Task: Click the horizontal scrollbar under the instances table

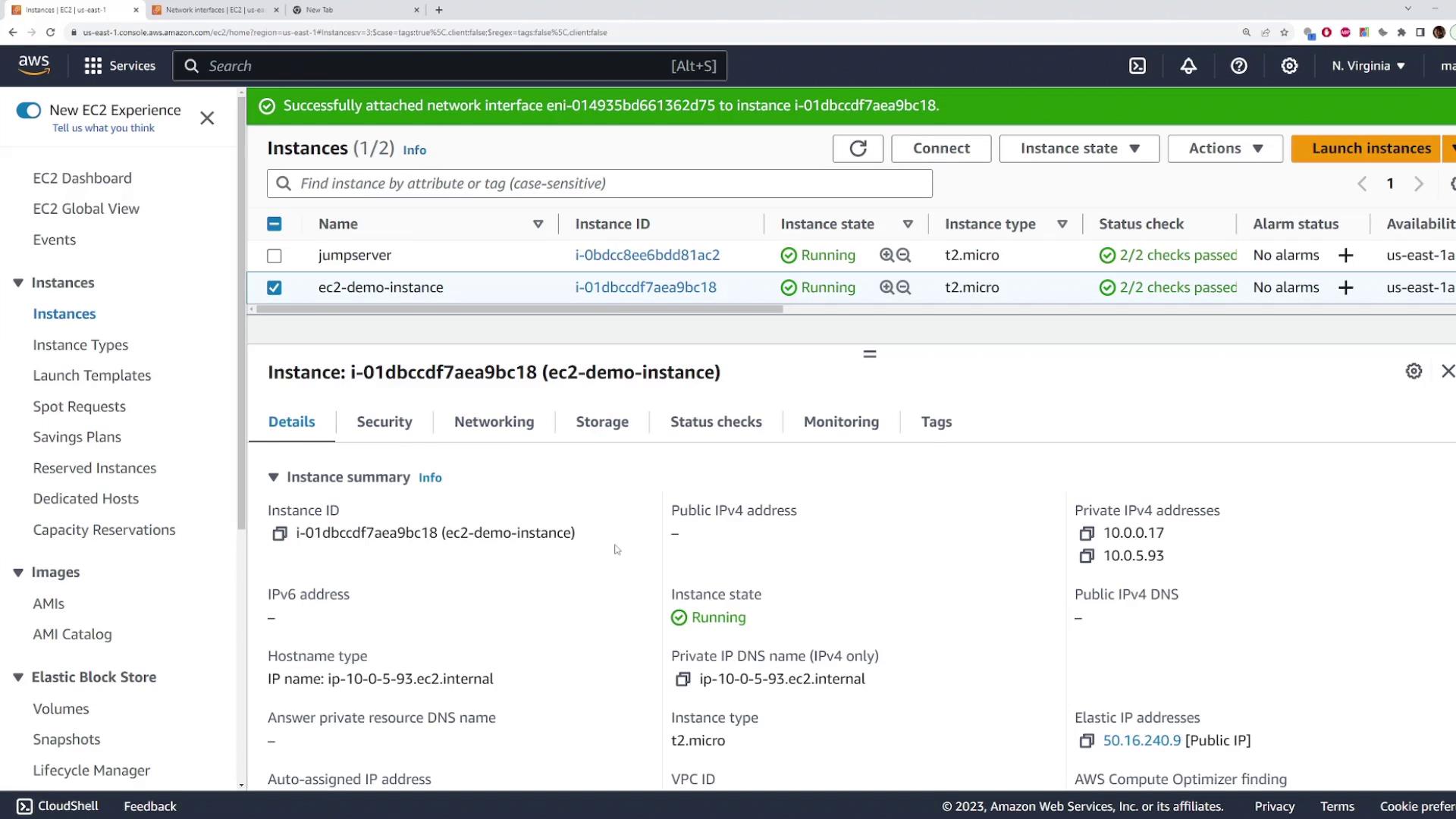Action: click(519, 309)
